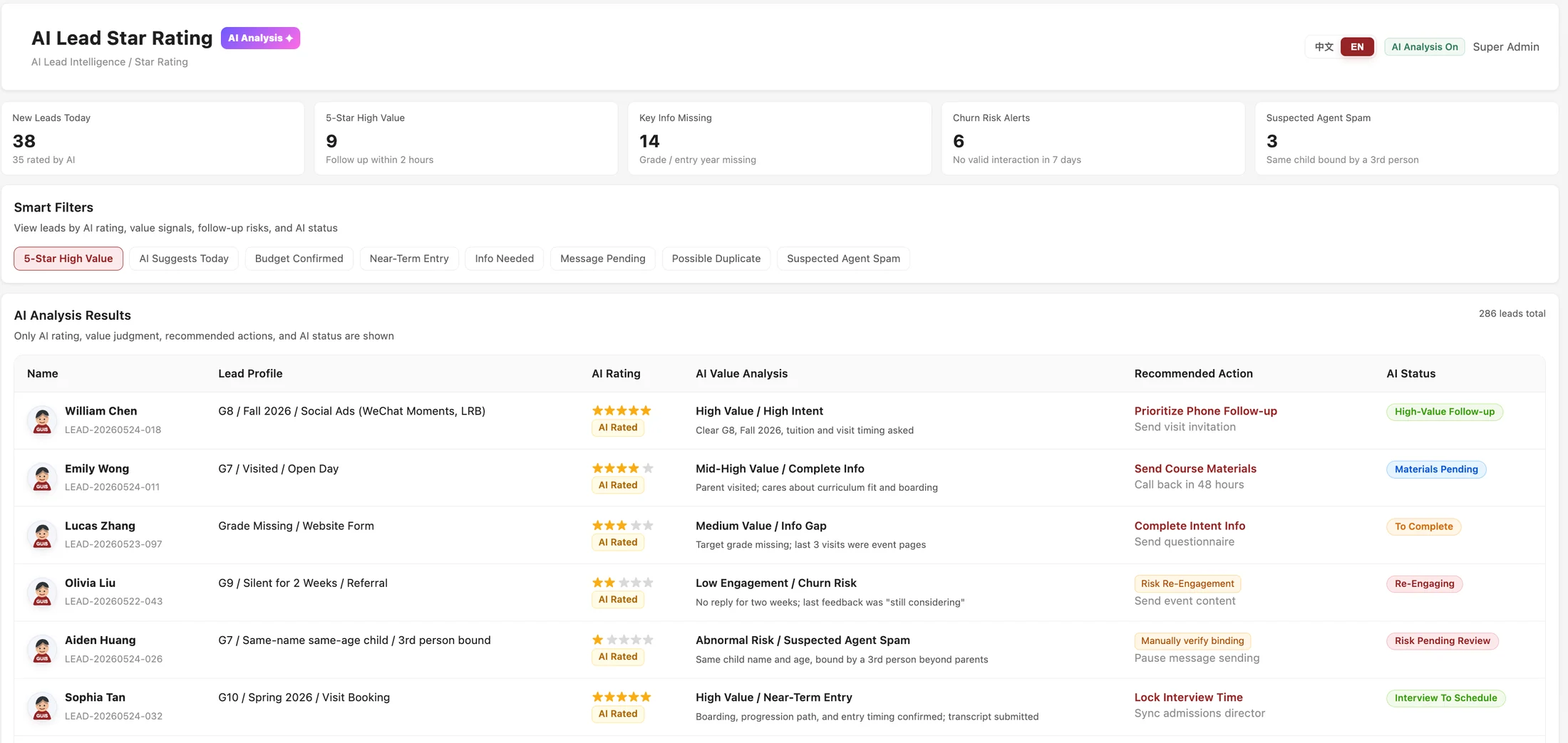This screenshot has height=743, width=1568.
Task: Click Aiden Huang's avatar icon
Action: 42,650
